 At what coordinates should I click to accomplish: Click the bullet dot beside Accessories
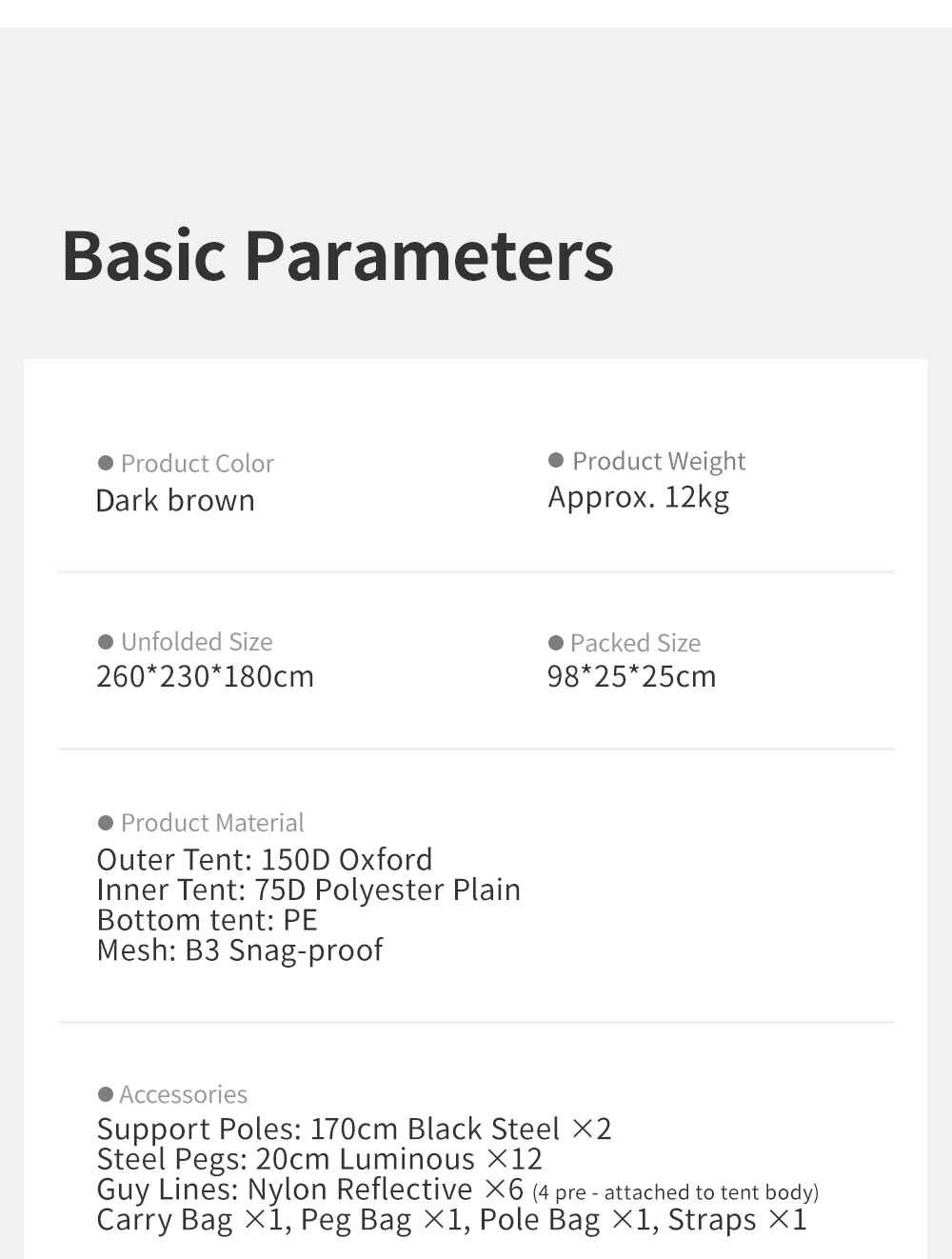(106, 1094)
